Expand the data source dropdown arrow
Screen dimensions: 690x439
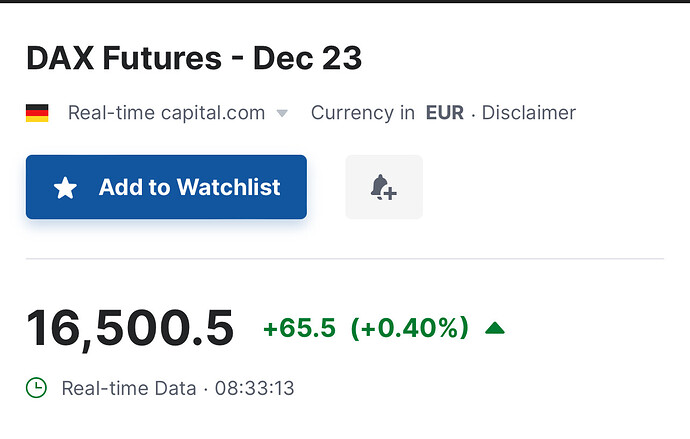(x=282, y=114)
